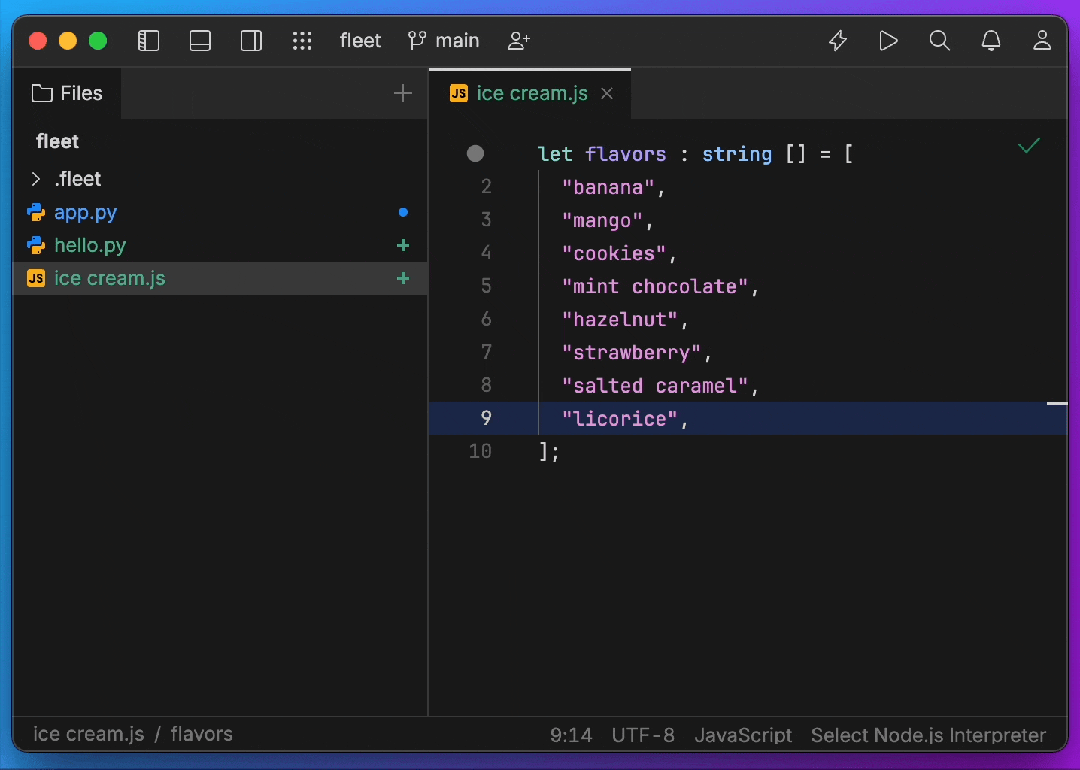Viewport: 1080px width, 770px height.
Task: Toggle the bottom panel visibility
Action: tap(200, 41)
